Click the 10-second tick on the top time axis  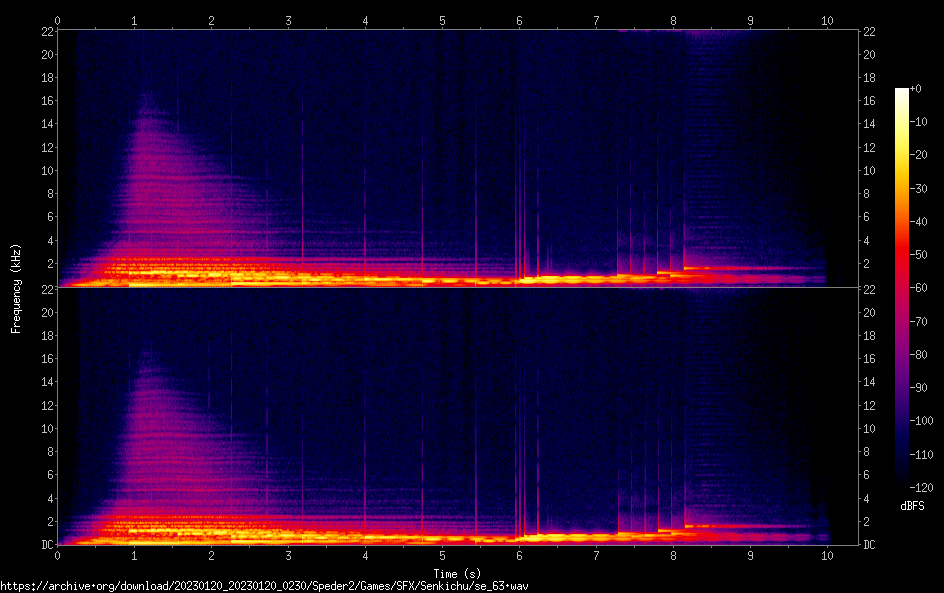[x=827, y=20]
